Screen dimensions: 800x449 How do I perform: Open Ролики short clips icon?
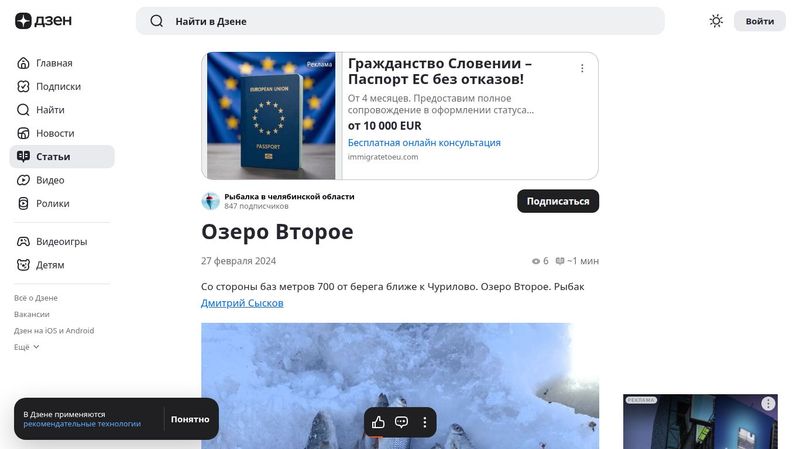pos(23,204)
